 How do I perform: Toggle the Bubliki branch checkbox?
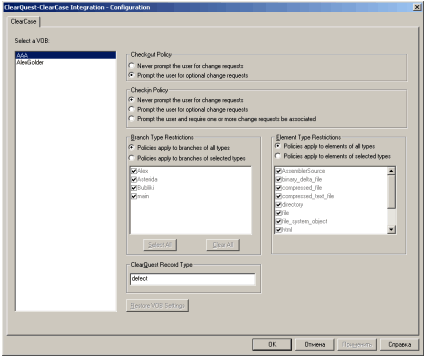pyautogui.click(x=134, y=188)
